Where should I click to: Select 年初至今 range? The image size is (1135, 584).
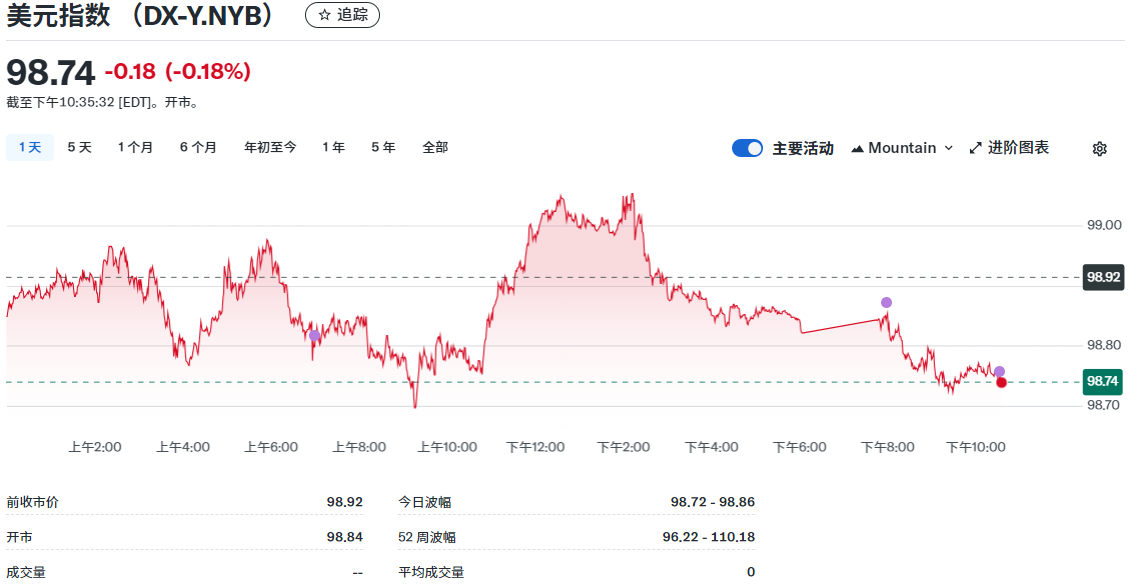pyautogui.click(x=270, y=148)
